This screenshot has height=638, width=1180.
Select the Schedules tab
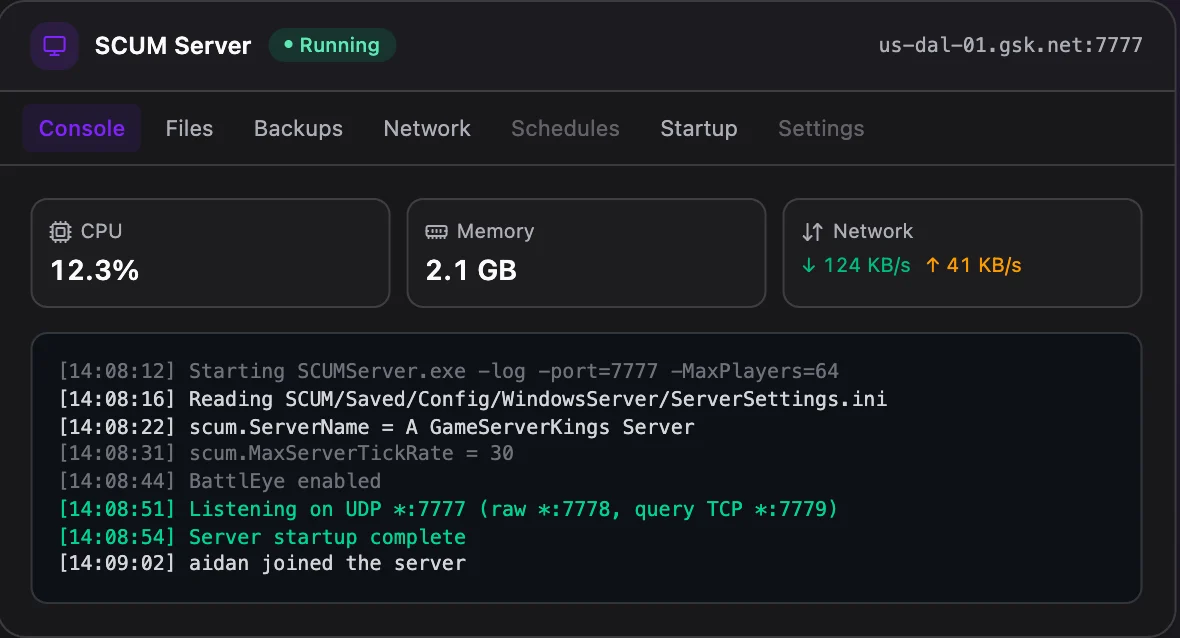(565, 129)
